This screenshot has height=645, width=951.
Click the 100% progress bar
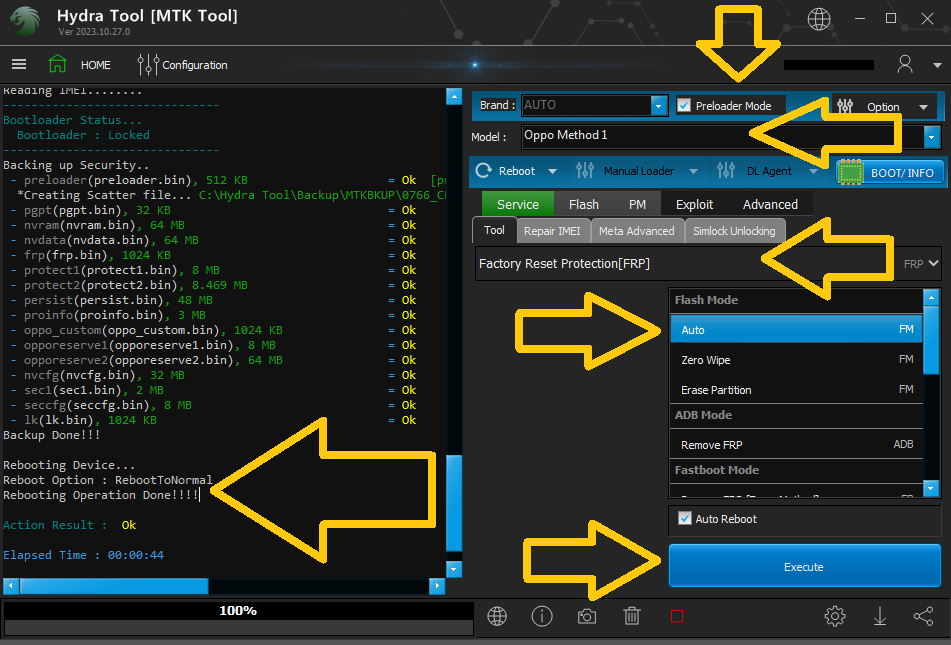click(238, 618)
